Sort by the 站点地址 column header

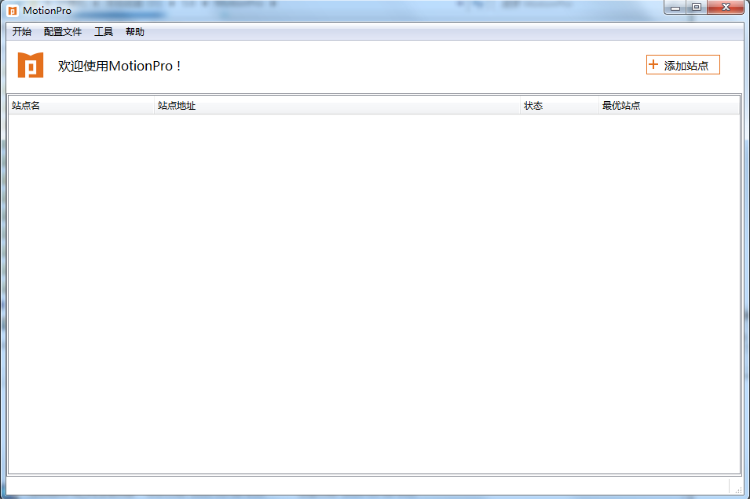click(177, 106)
